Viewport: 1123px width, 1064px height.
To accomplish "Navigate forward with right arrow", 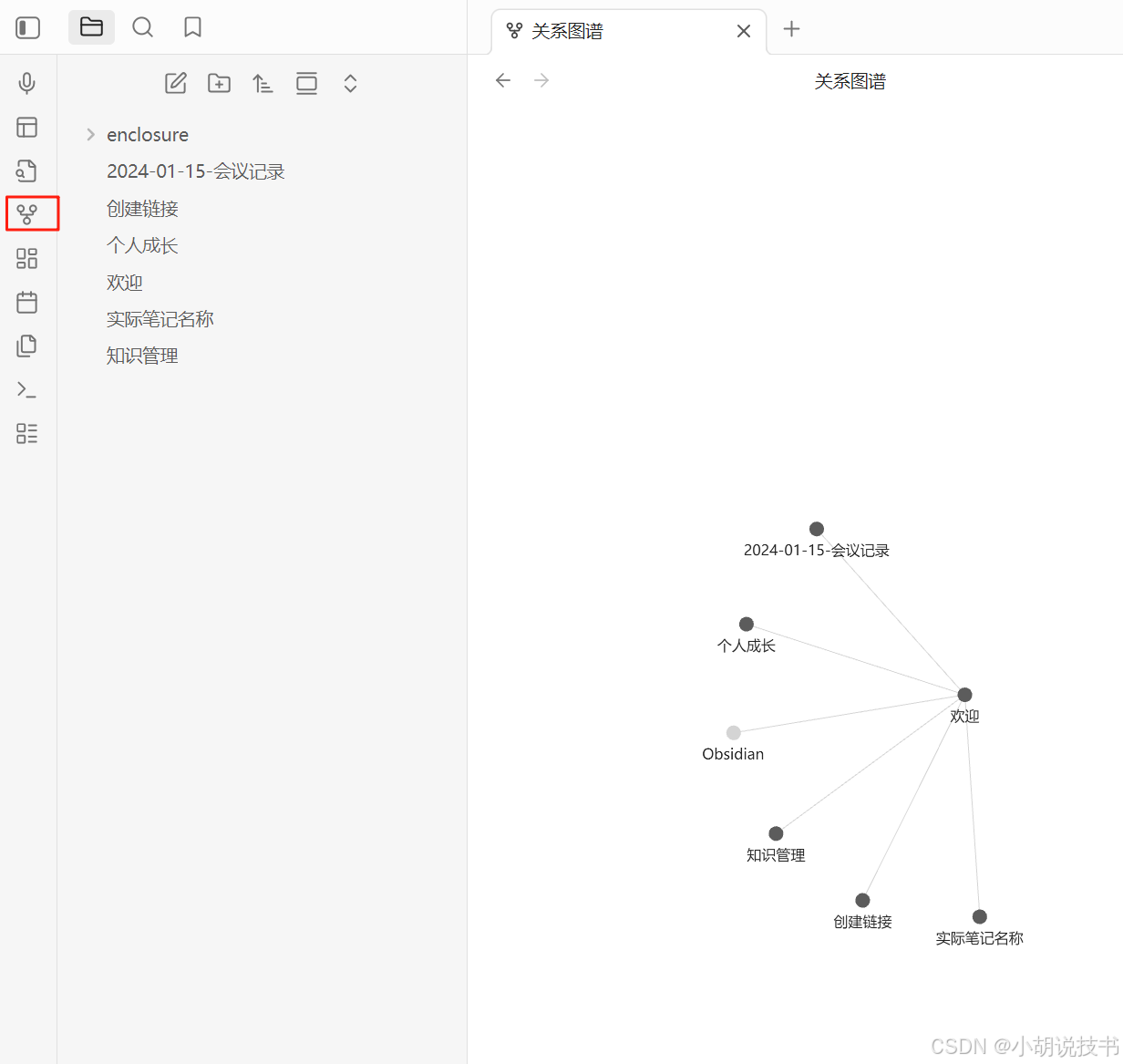I will coord(541,80).
